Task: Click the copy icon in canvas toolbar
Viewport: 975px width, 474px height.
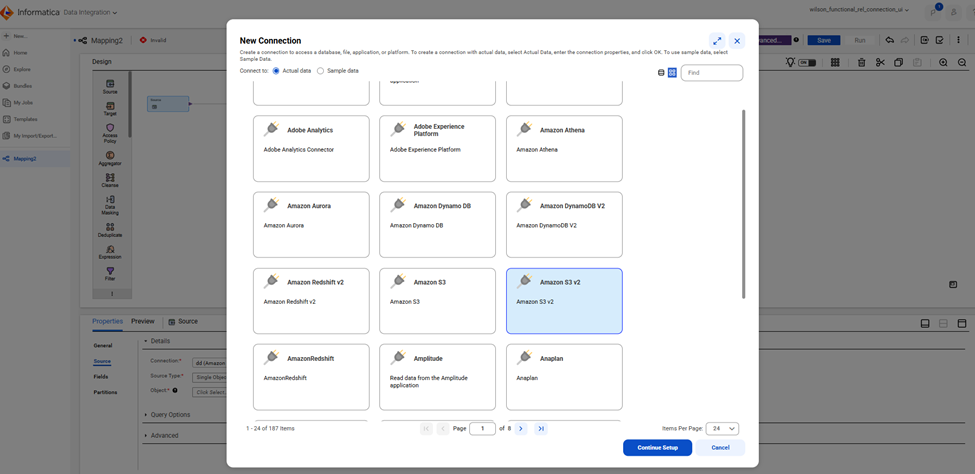Action: tap(899, 62)
